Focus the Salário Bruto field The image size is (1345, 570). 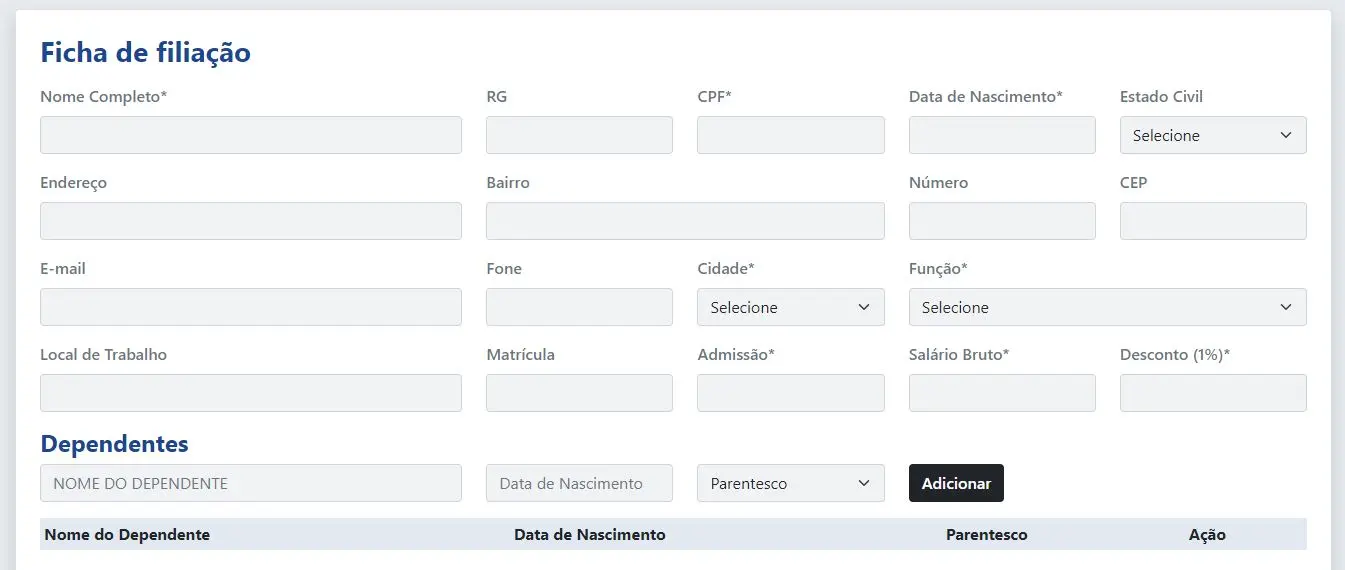point(1001,393)
